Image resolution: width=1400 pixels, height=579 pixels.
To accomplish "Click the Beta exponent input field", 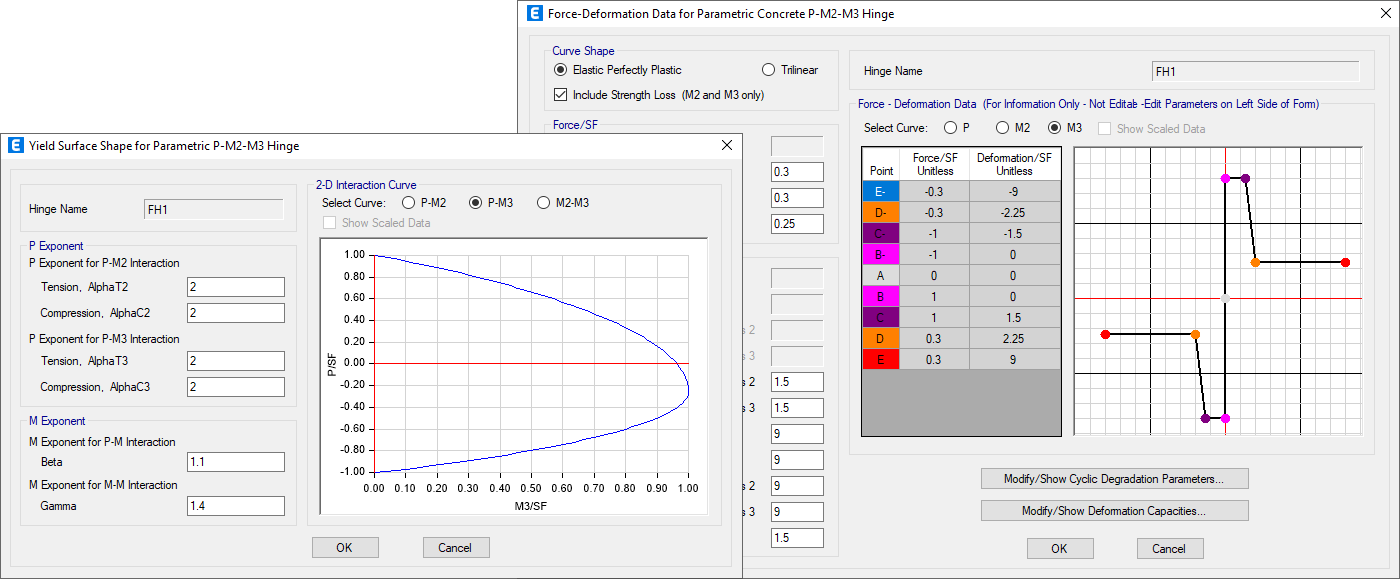I will [236, 462].
